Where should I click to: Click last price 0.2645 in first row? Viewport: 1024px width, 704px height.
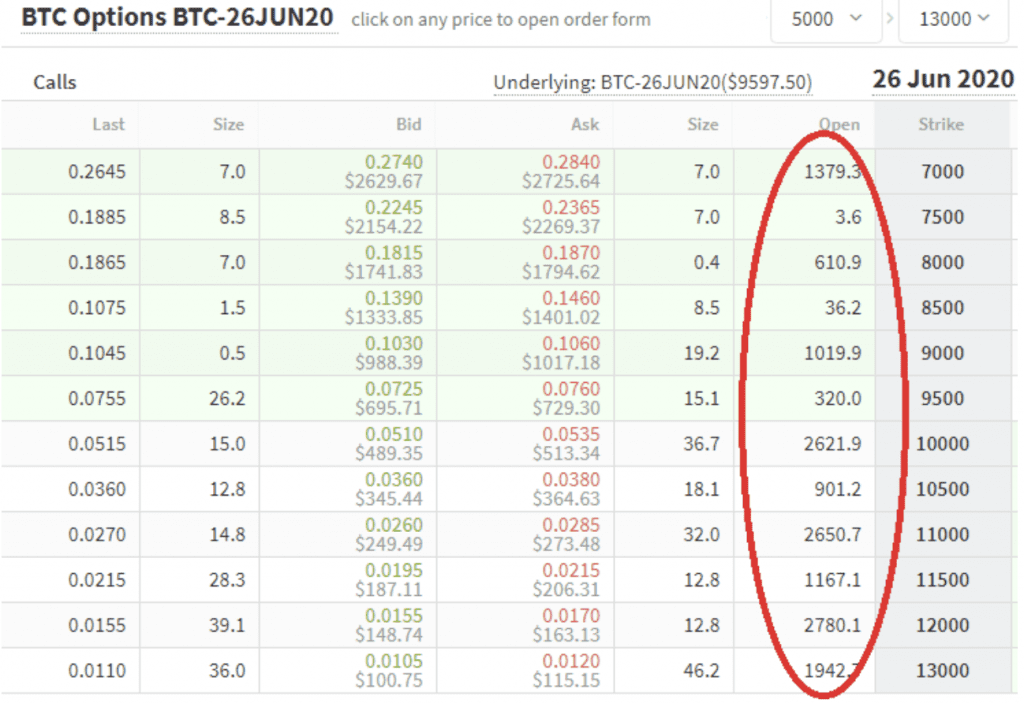[97, 172]
